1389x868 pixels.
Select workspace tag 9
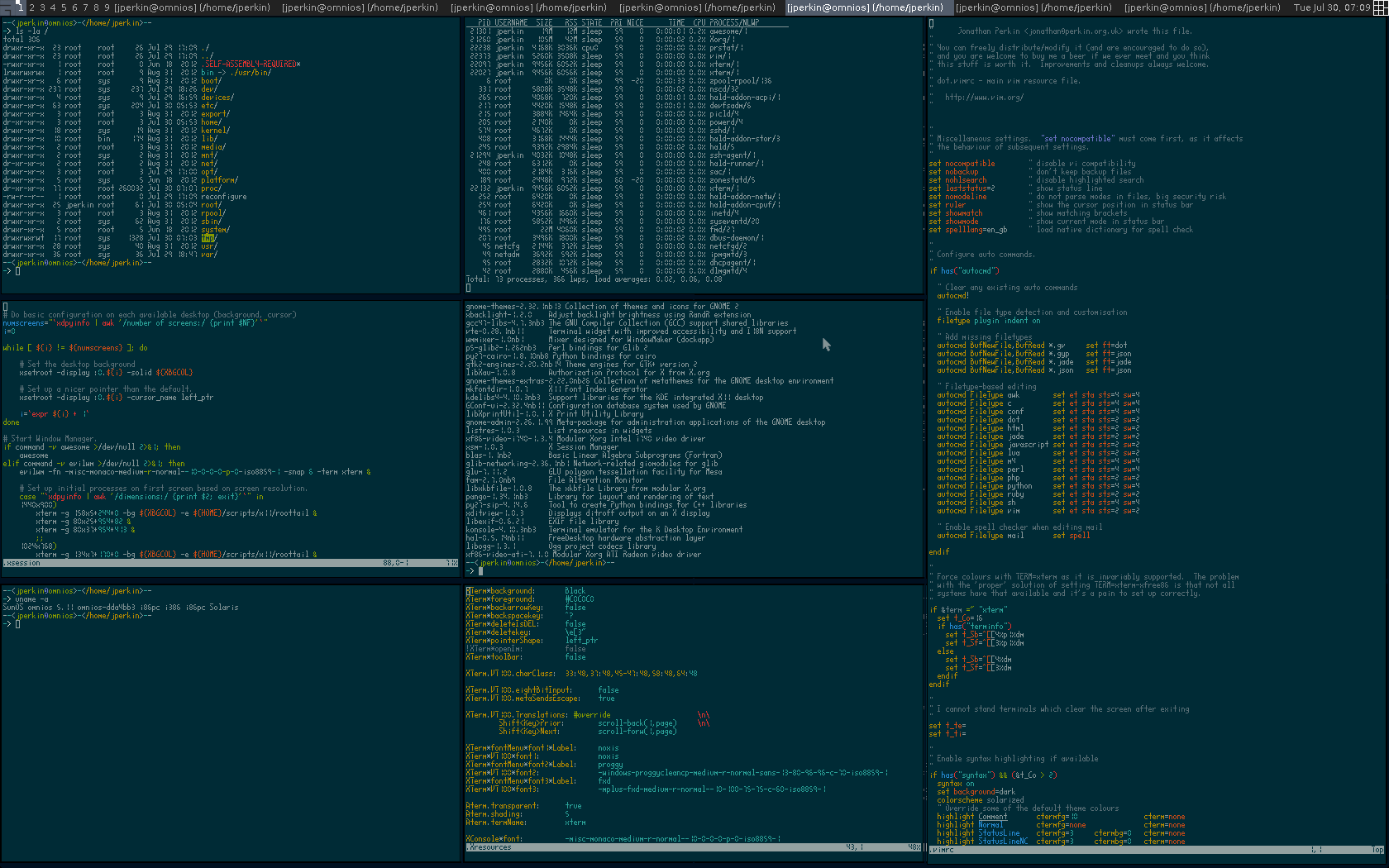107,7
